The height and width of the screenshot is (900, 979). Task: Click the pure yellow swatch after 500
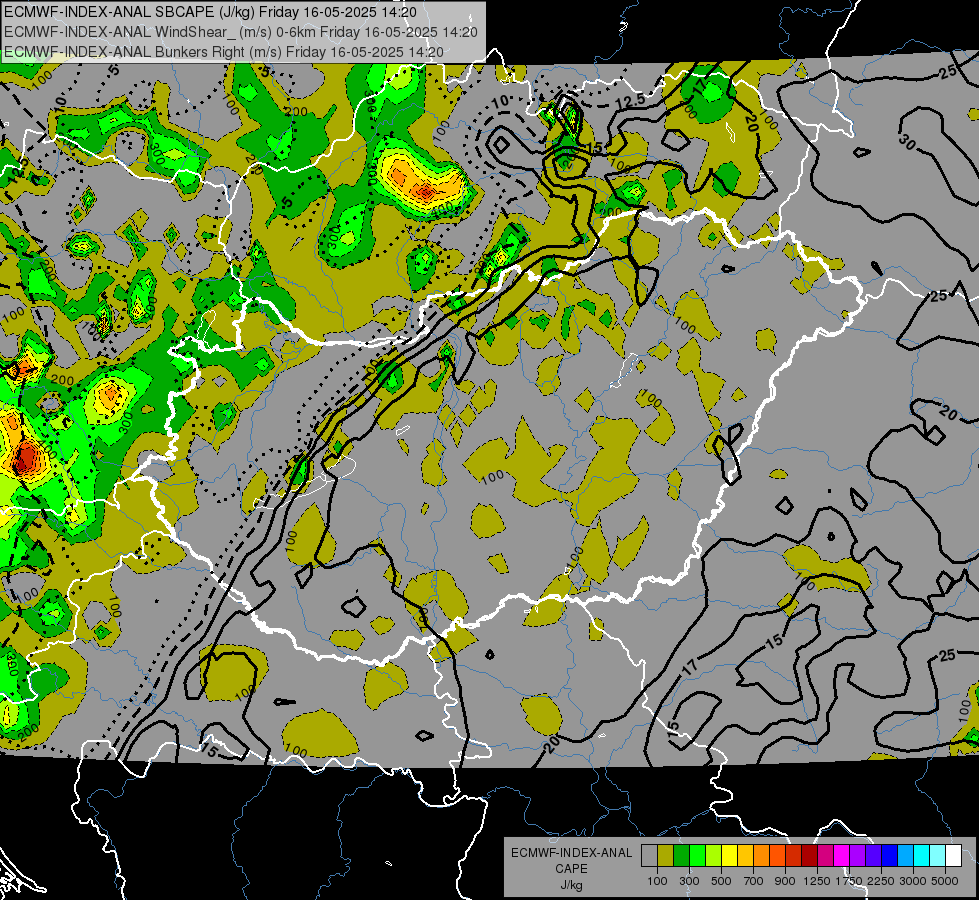729,855
